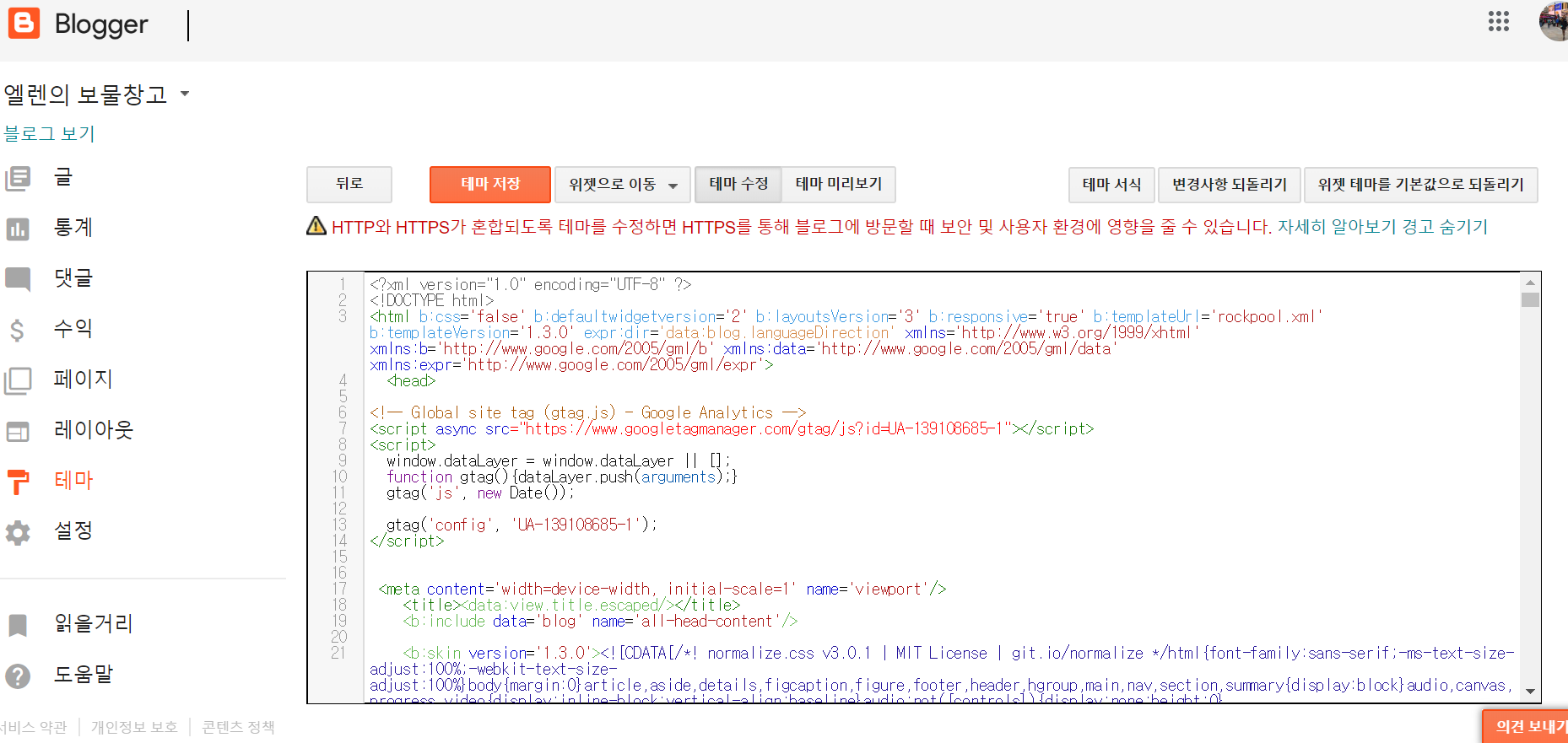Click the comments (댓글) bubble icon
Viewport: 1568px width, 743px height.
18,279
